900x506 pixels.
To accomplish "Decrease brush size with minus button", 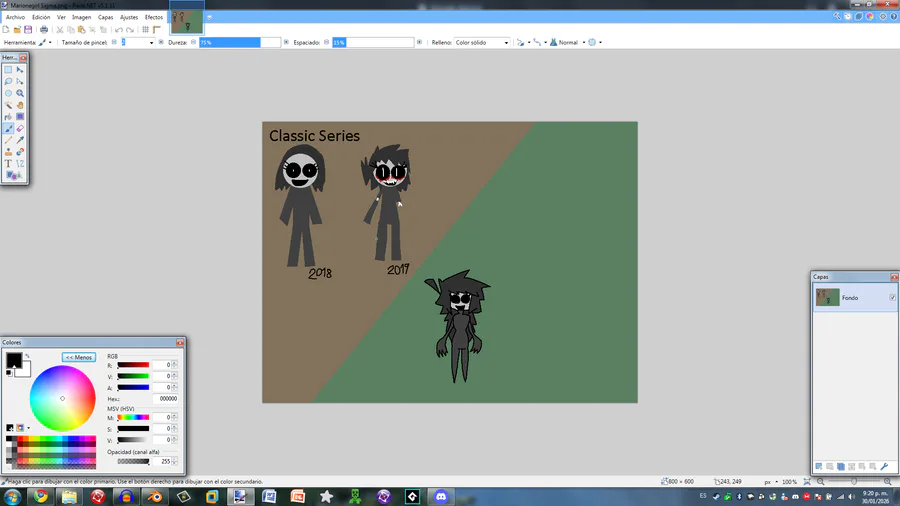I will [114, 42].
